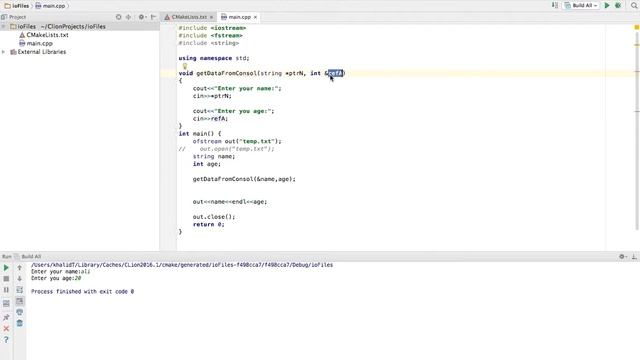Click the 'return 0;' code line
Screen dimensions: 640x360
pyautogui.click(x=209, y=224)
